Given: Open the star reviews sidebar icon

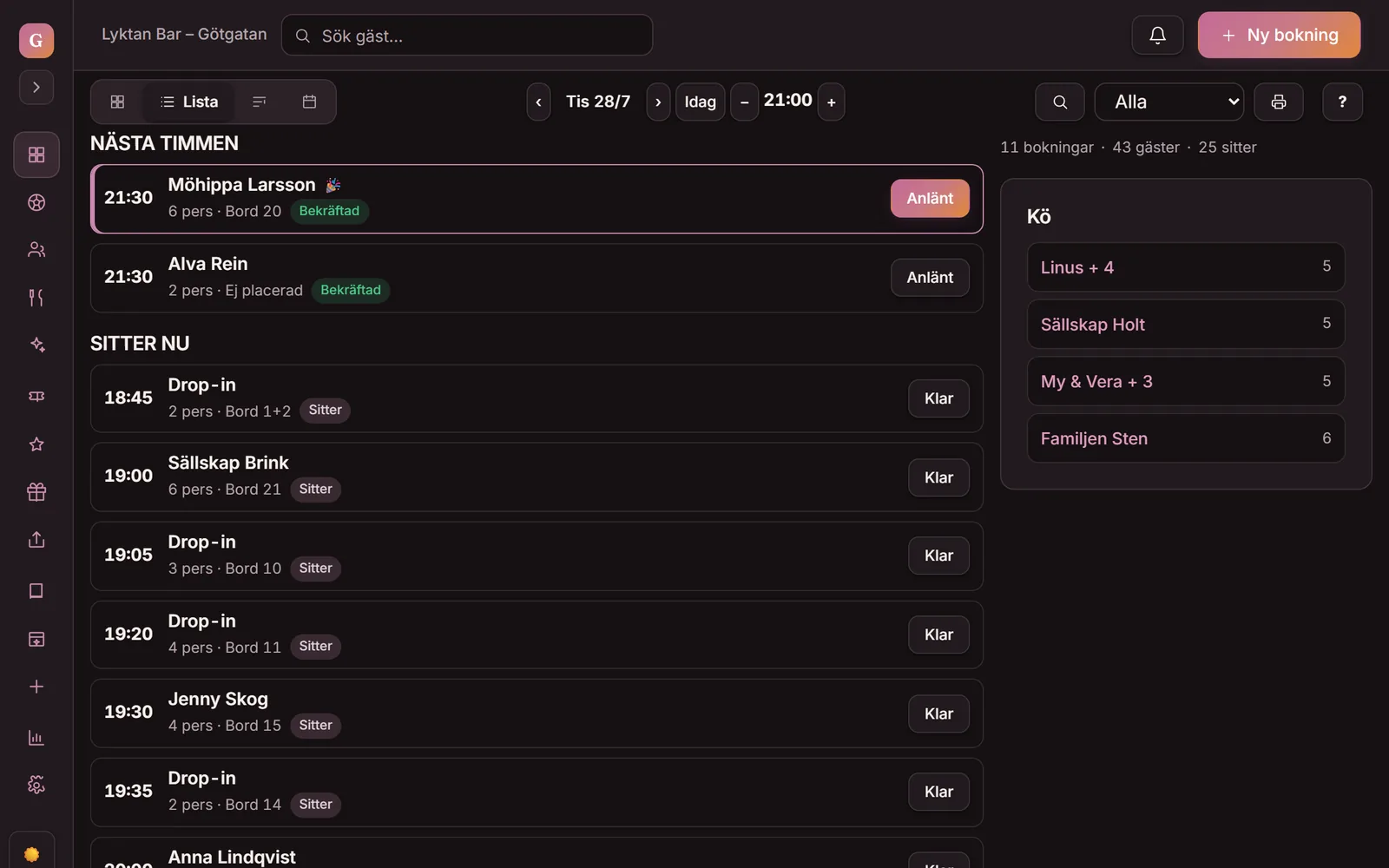Looking at the screenshot, I should (36, 444).
